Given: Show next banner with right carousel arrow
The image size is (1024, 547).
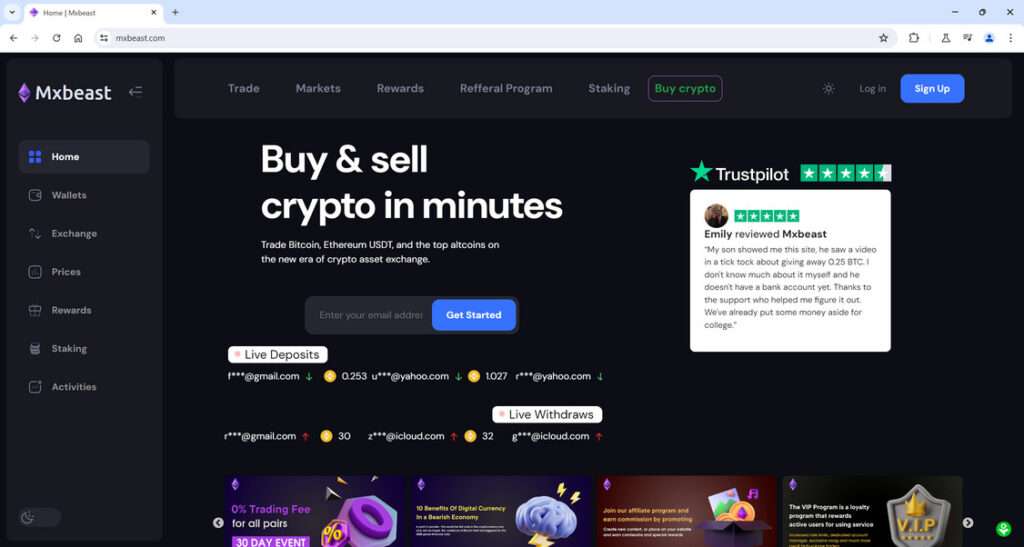Looking at the screenshot, I should click(x=968, y=523).
